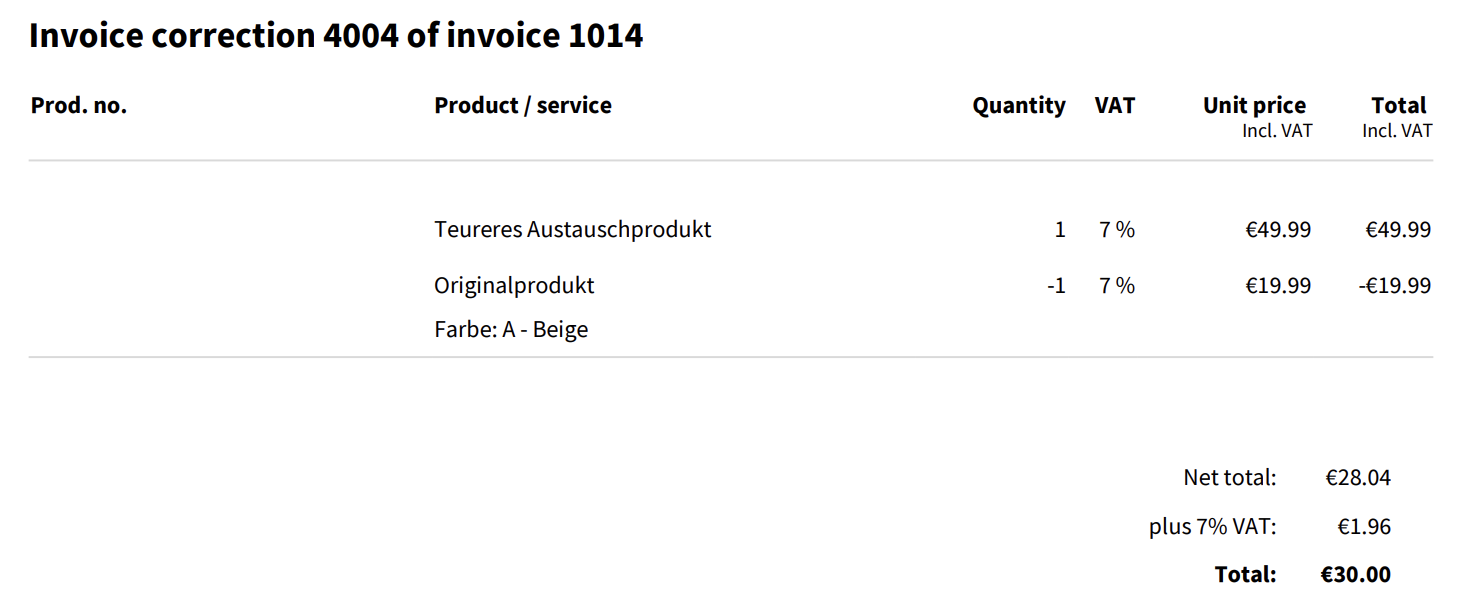Click the invoice correction 4004 heading
1470x612 pixels.
pyautogui.click(x=336, y=36)
